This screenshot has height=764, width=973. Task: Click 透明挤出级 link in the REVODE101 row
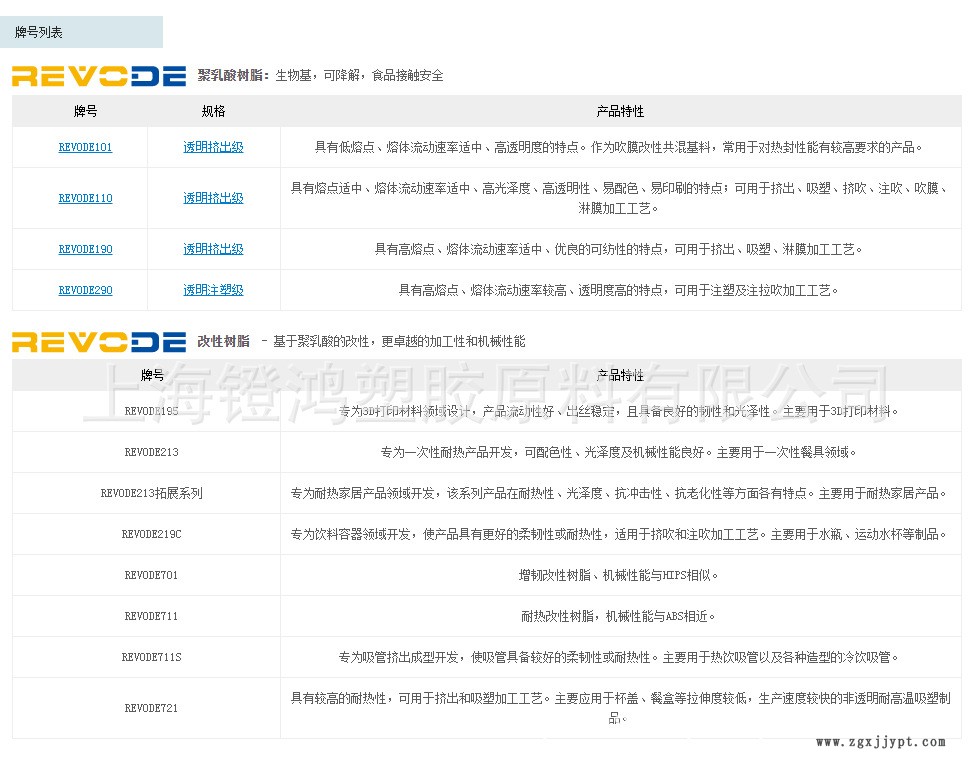click(213, 147)
